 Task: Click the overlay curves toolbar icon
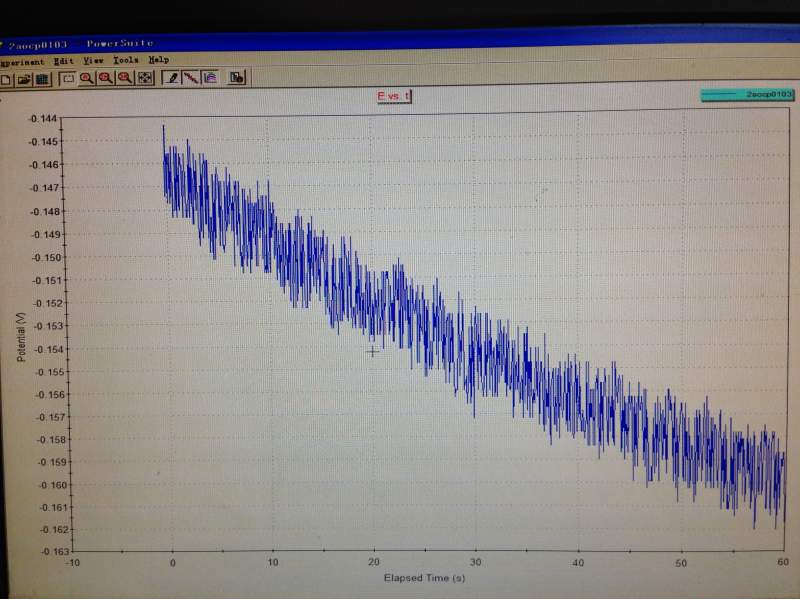[210, 78]
